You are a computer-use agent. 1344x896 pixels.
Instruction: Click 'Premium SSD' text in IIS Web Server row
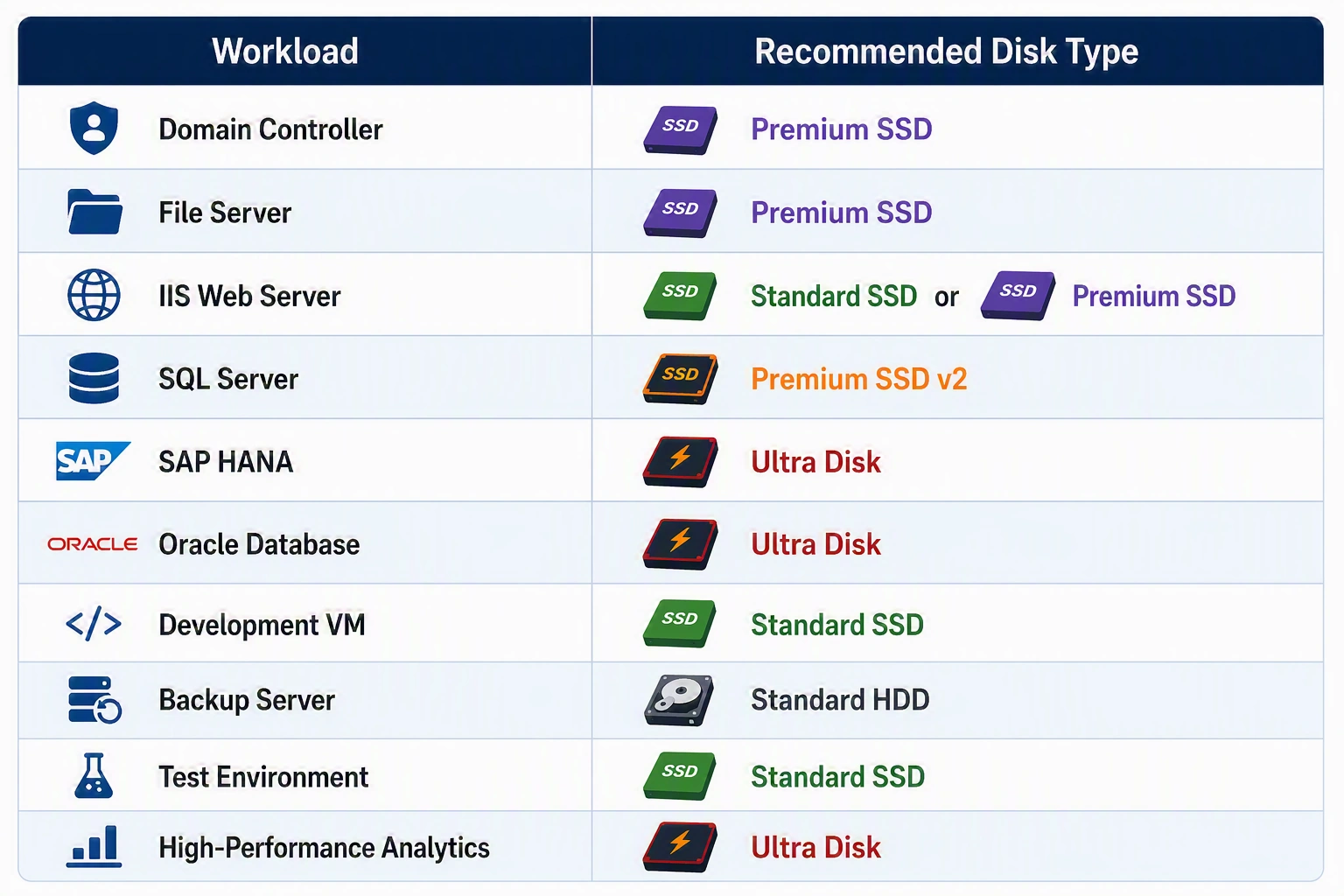pos(1154,296)
